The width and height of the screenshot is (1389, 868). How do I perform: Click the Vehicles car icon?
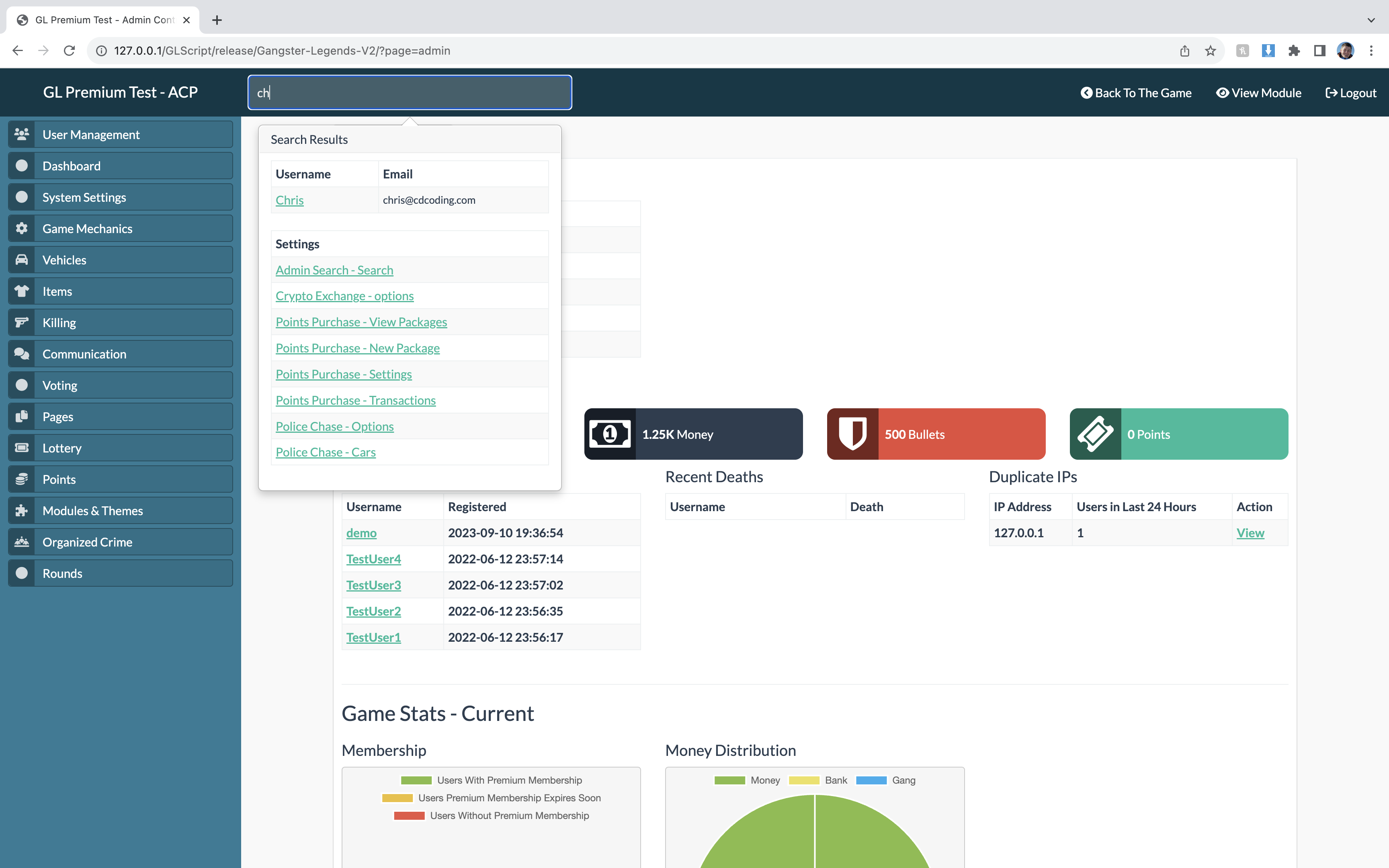coord(22,260)
